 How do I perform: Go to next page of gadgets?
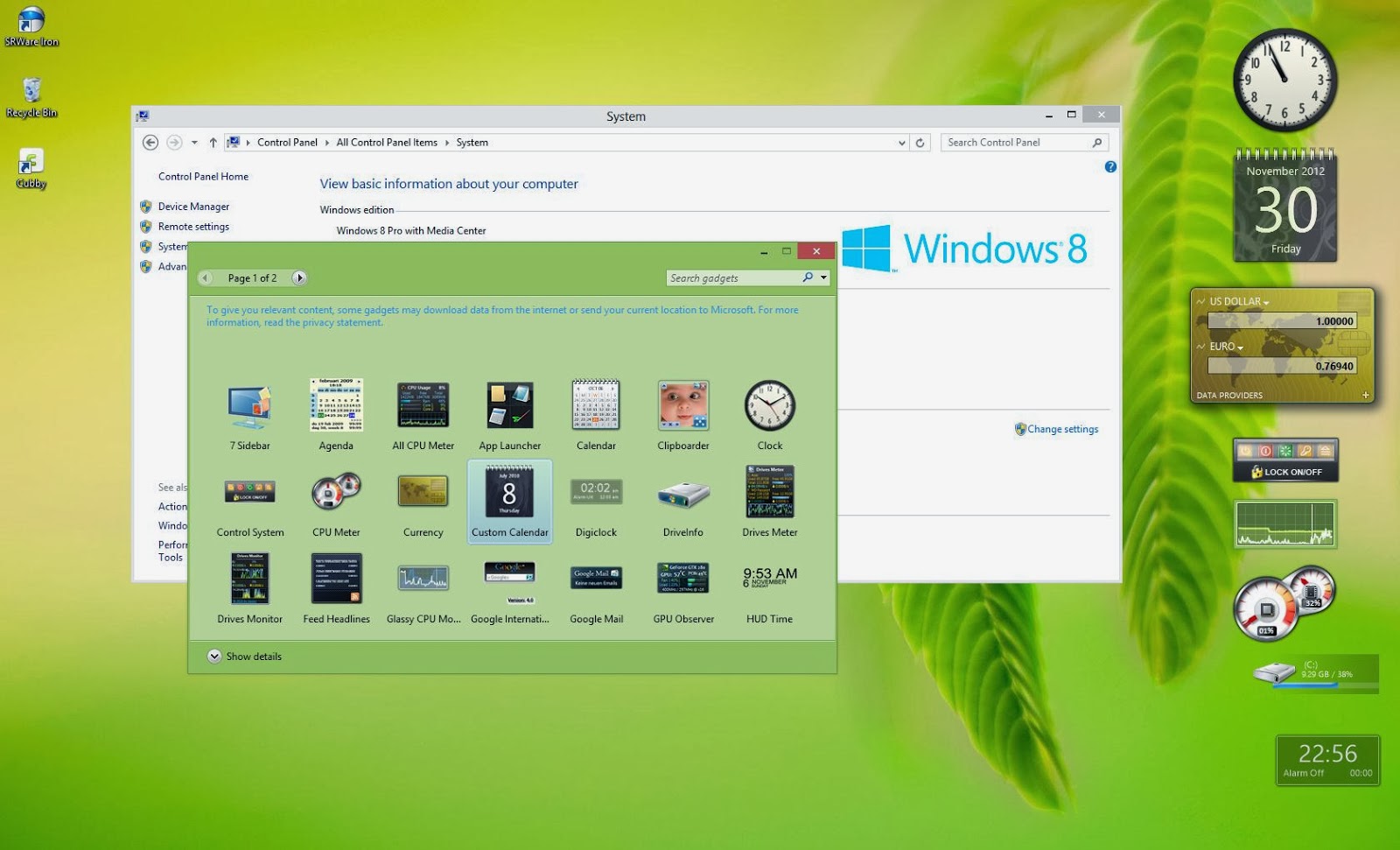(x=299, y=278)
